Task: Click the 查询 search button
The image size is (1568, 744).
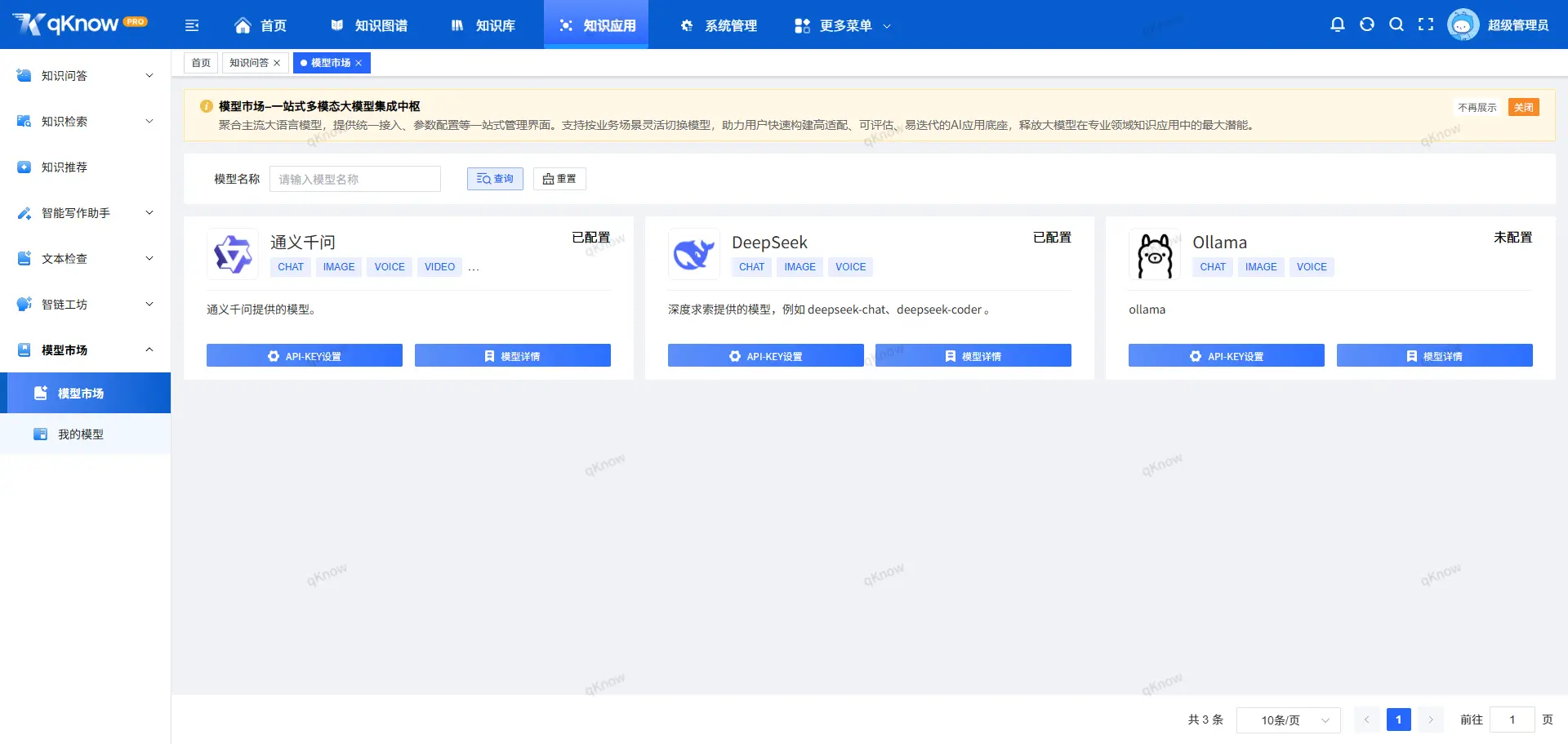Action: pos(495,179)
